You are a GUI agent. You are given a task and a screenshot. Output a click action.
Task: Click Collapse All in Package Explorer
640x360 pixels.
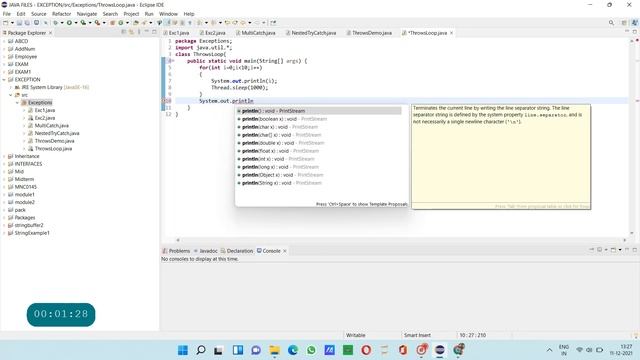124,32
